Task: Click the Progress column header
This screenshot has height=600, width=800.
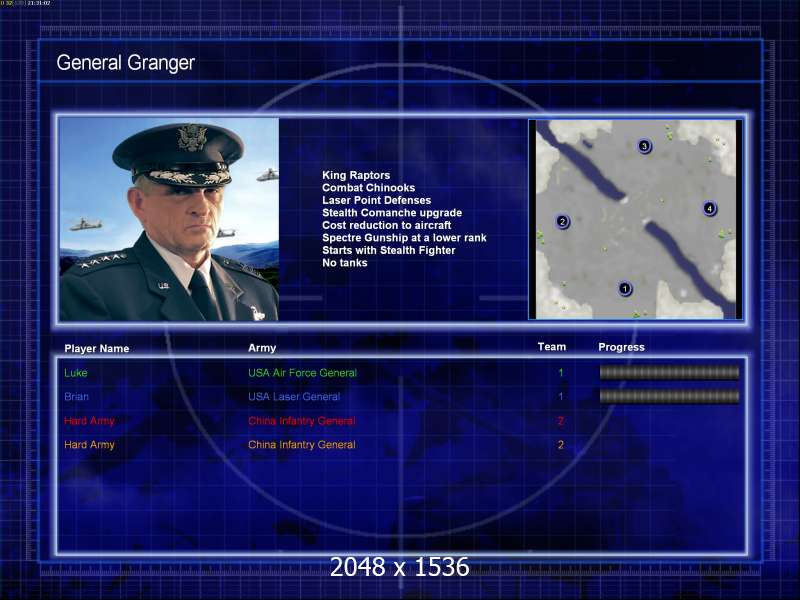Action: click(621, 347)
